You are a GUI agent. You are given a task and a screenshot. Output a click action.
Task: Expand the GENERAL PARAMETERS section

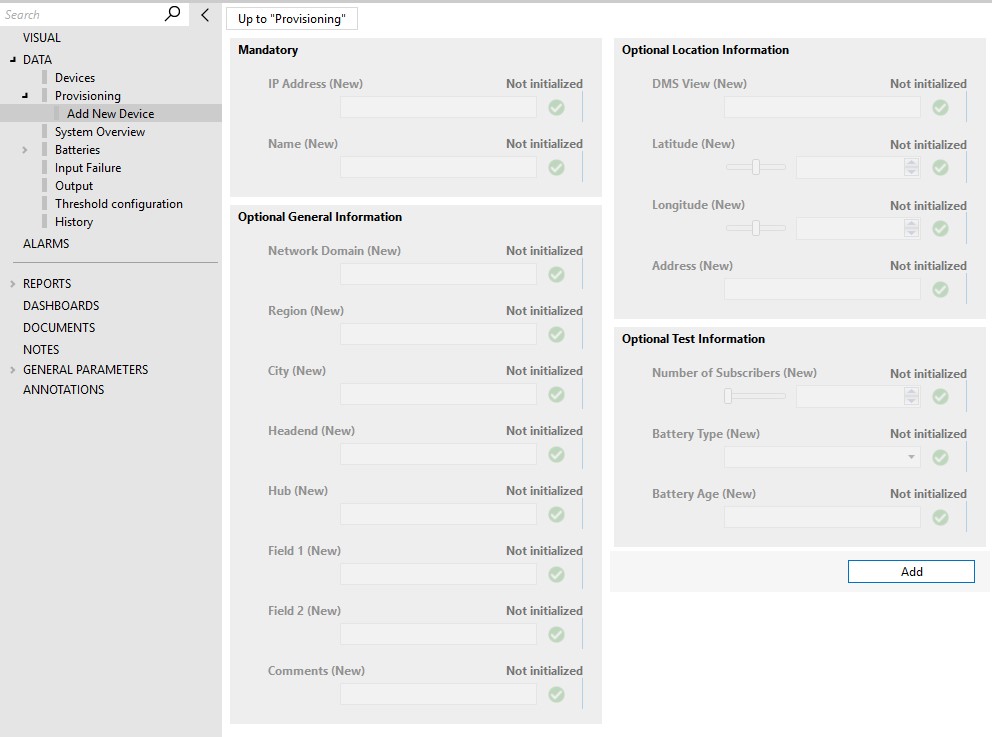[13, 369]
